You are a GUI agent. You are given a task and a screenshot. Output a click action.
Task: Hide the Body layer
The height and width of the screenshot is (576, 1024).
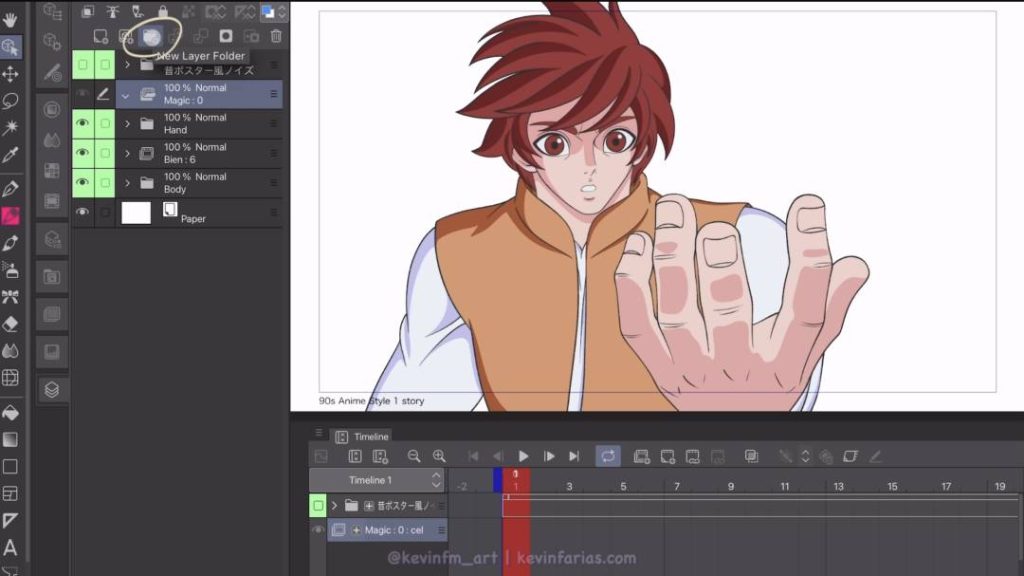pos(84,182)
